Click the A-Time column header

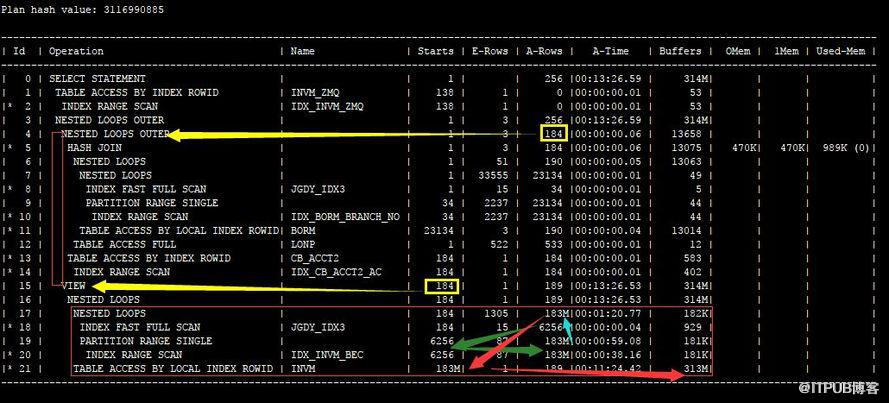(x=611, y=51)
